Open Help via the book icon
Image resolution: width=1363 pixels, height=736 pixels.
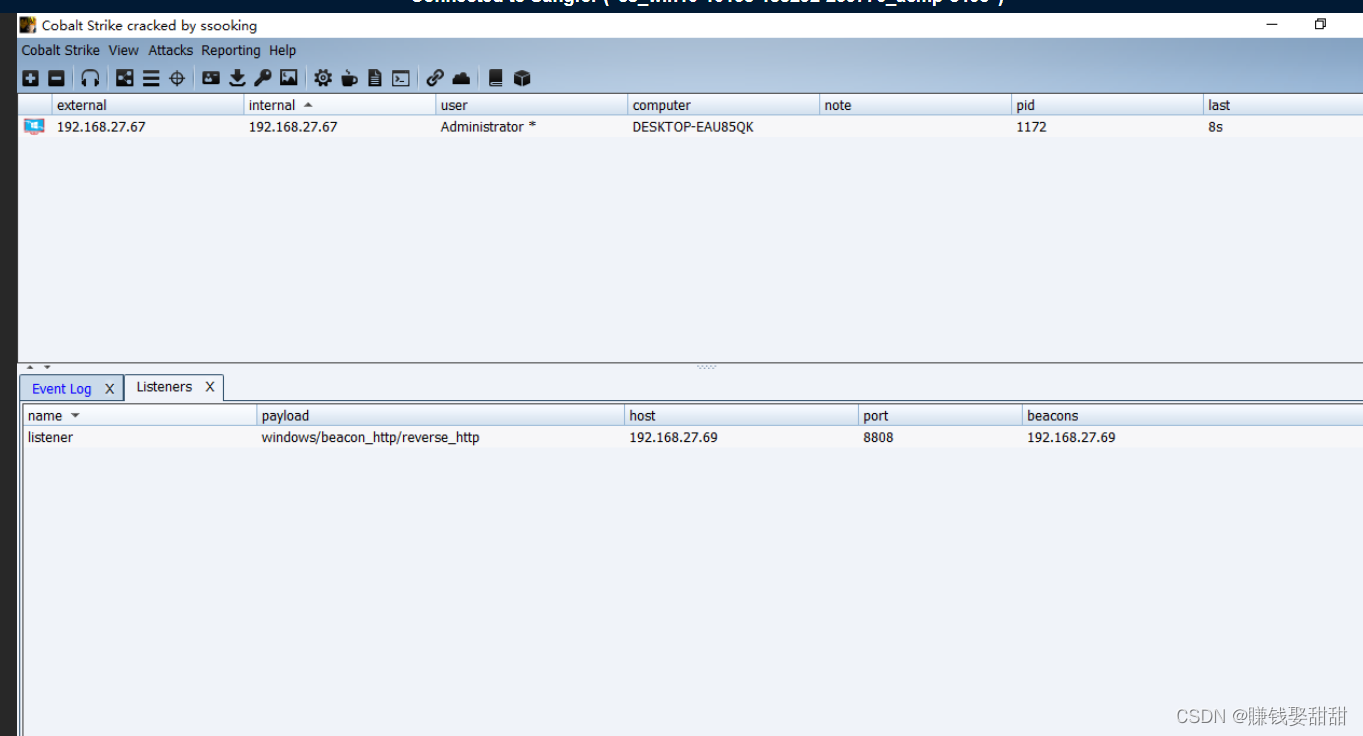click(495, 78)
